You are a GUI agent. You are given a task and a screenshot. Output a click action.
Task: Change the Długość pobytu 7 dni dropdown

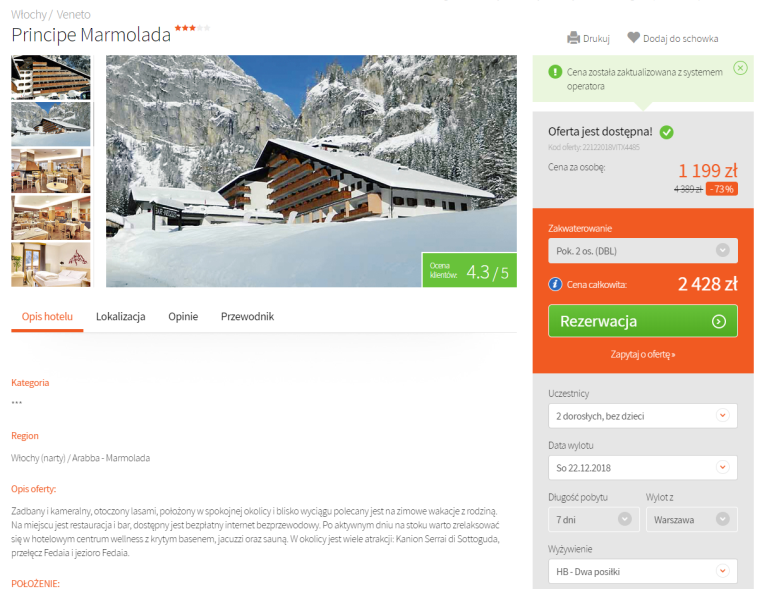(594, 520)
